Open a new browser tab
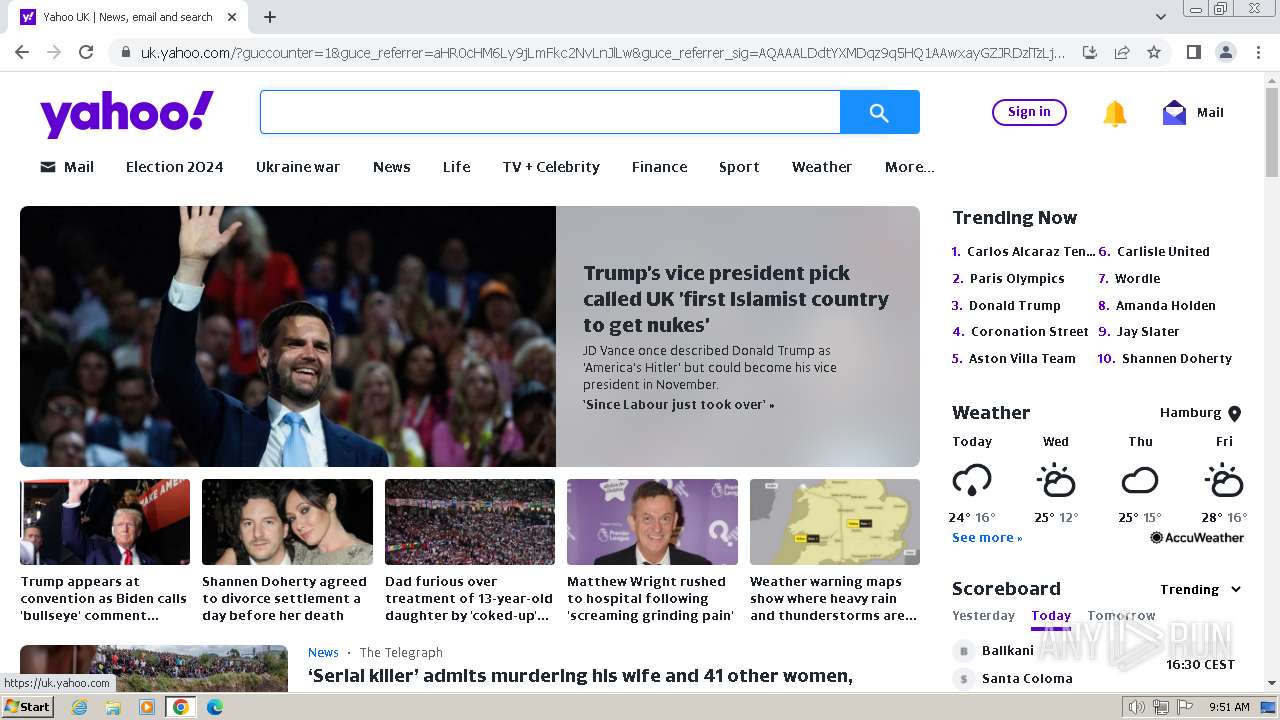Screen dimensions: 1280x720 point(270,17)
